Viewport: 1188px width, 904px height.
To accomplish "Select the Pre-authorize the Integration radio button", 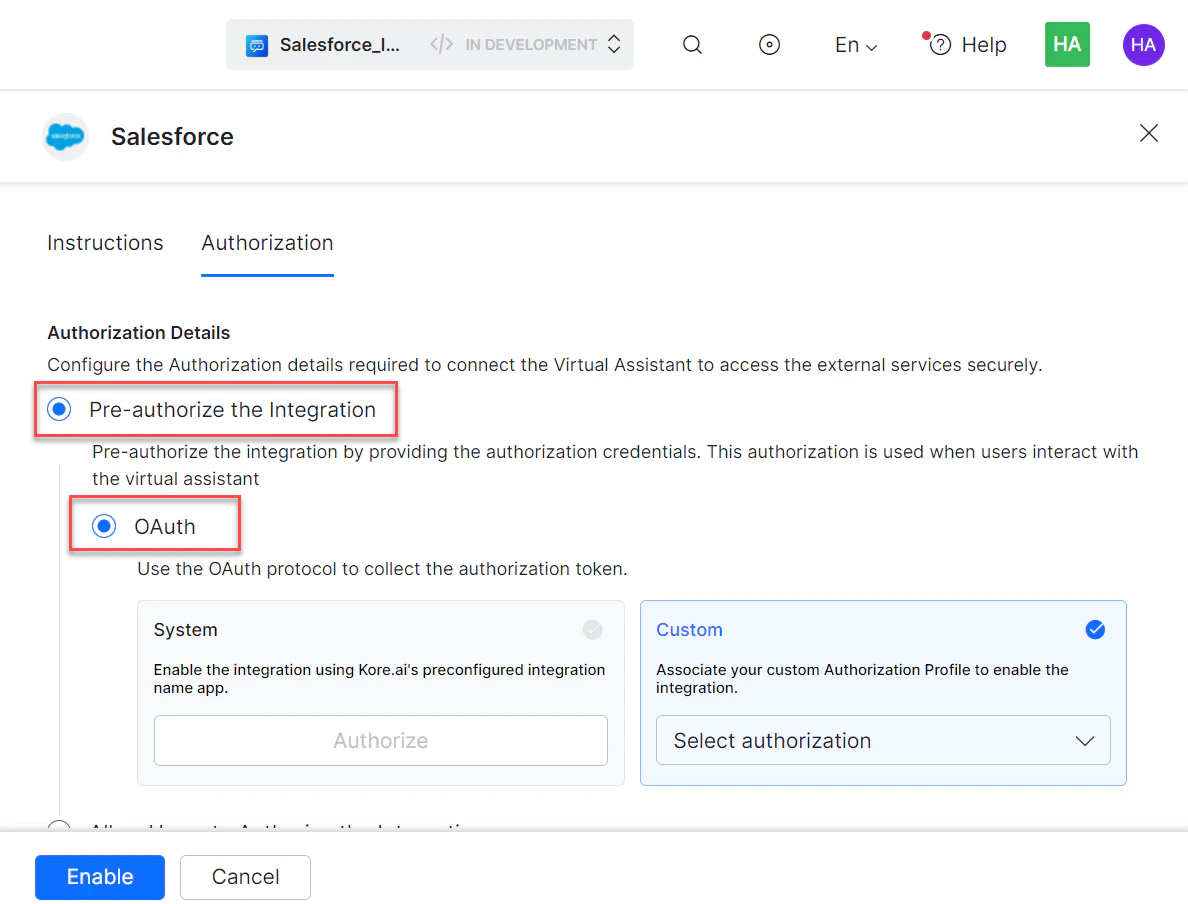I will [59, 409].
